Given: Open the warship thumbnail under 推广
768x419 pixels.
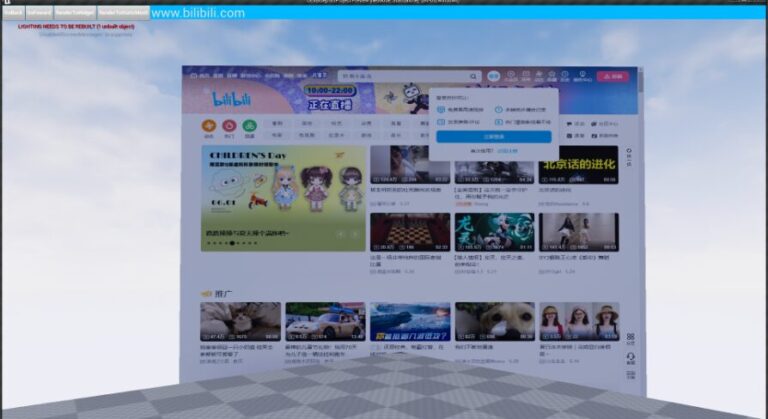Looking at the screenshot, I should pos(410,321).
